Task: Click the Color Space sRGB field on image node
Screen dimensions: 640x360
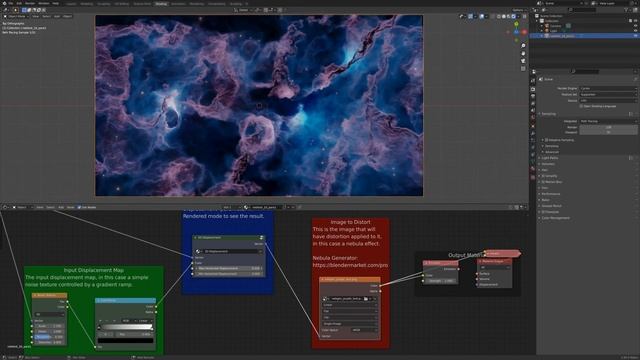Action: tap(364, 330)
